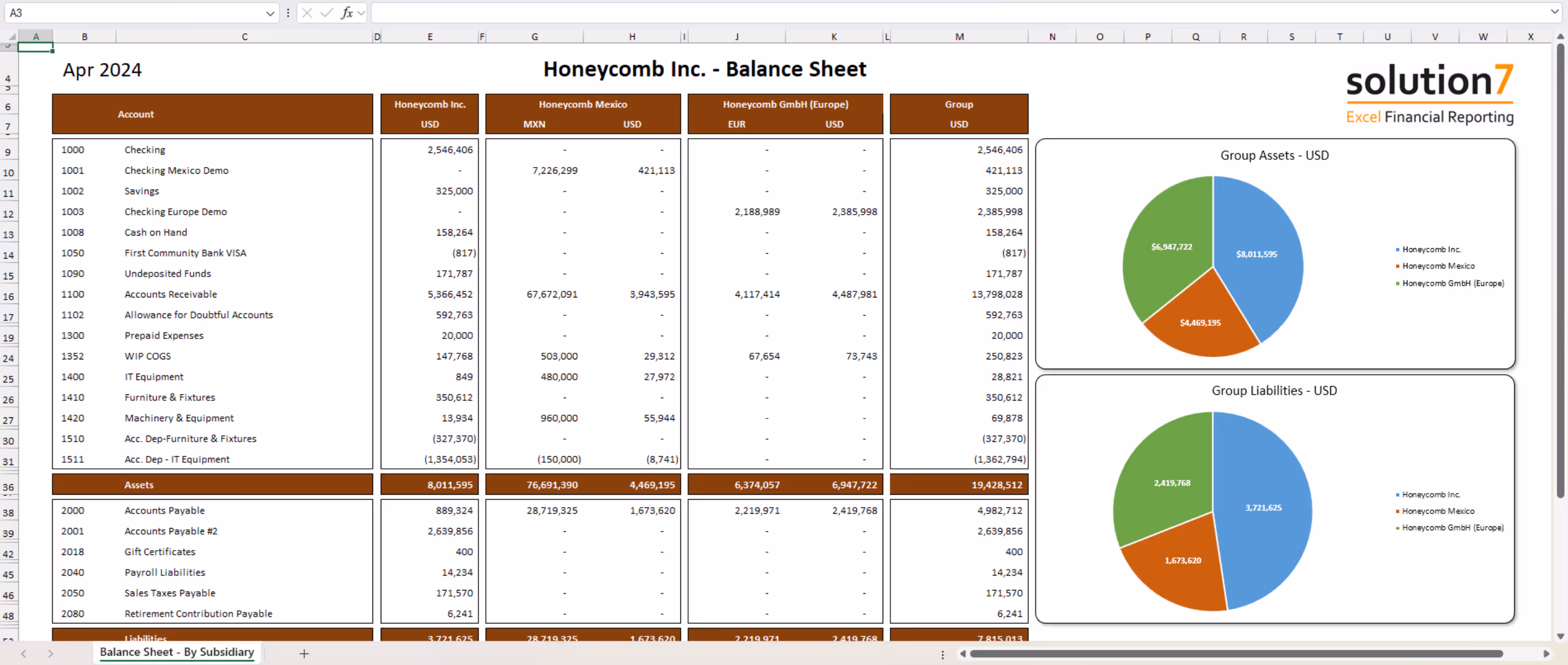Image resolution: width=1568 pixels, height=665 pixels.
Task: Click the Insert Function fx icon
Action: pyautogui.click(x=347, y=12)
